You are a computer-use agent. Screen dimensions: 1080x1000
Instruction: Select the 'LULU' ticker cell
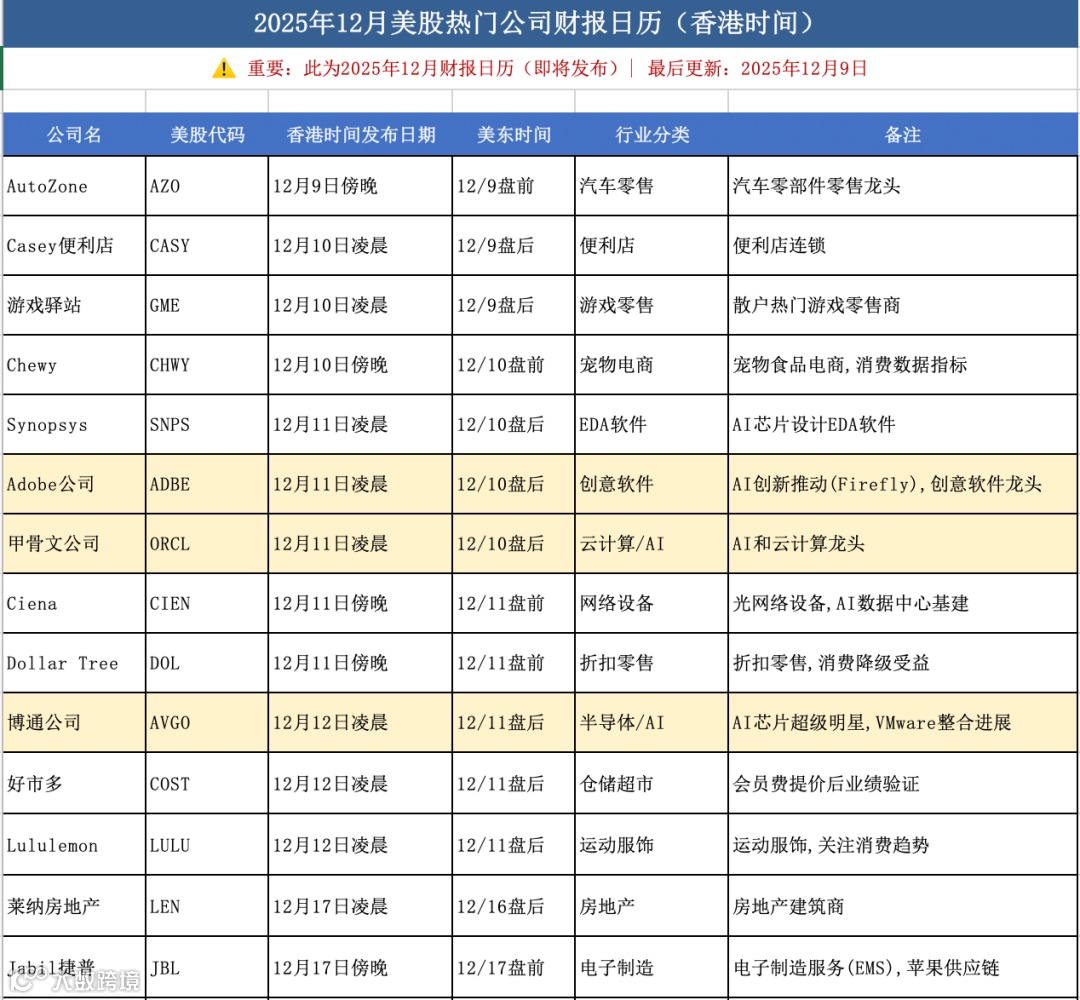[x=207, y=844]
